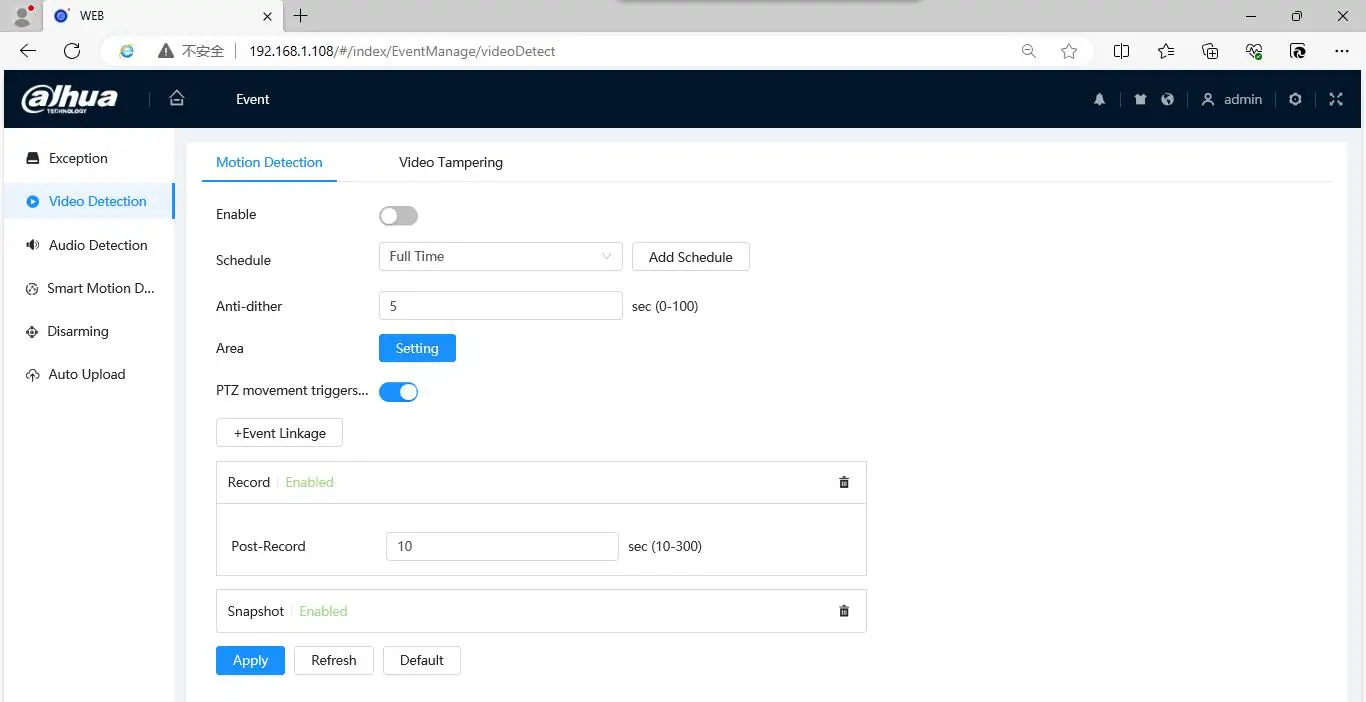
Task: Click the Dahua logo
Action: pyautogui.click(x=69, y=99)
